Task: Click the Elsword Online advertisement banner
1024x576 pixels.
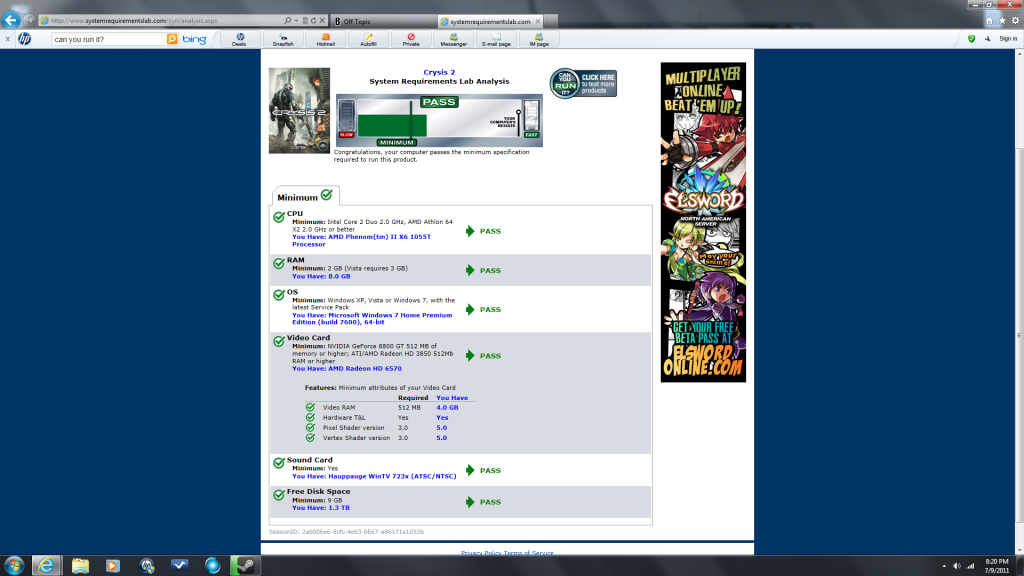Action: point(703,222)
